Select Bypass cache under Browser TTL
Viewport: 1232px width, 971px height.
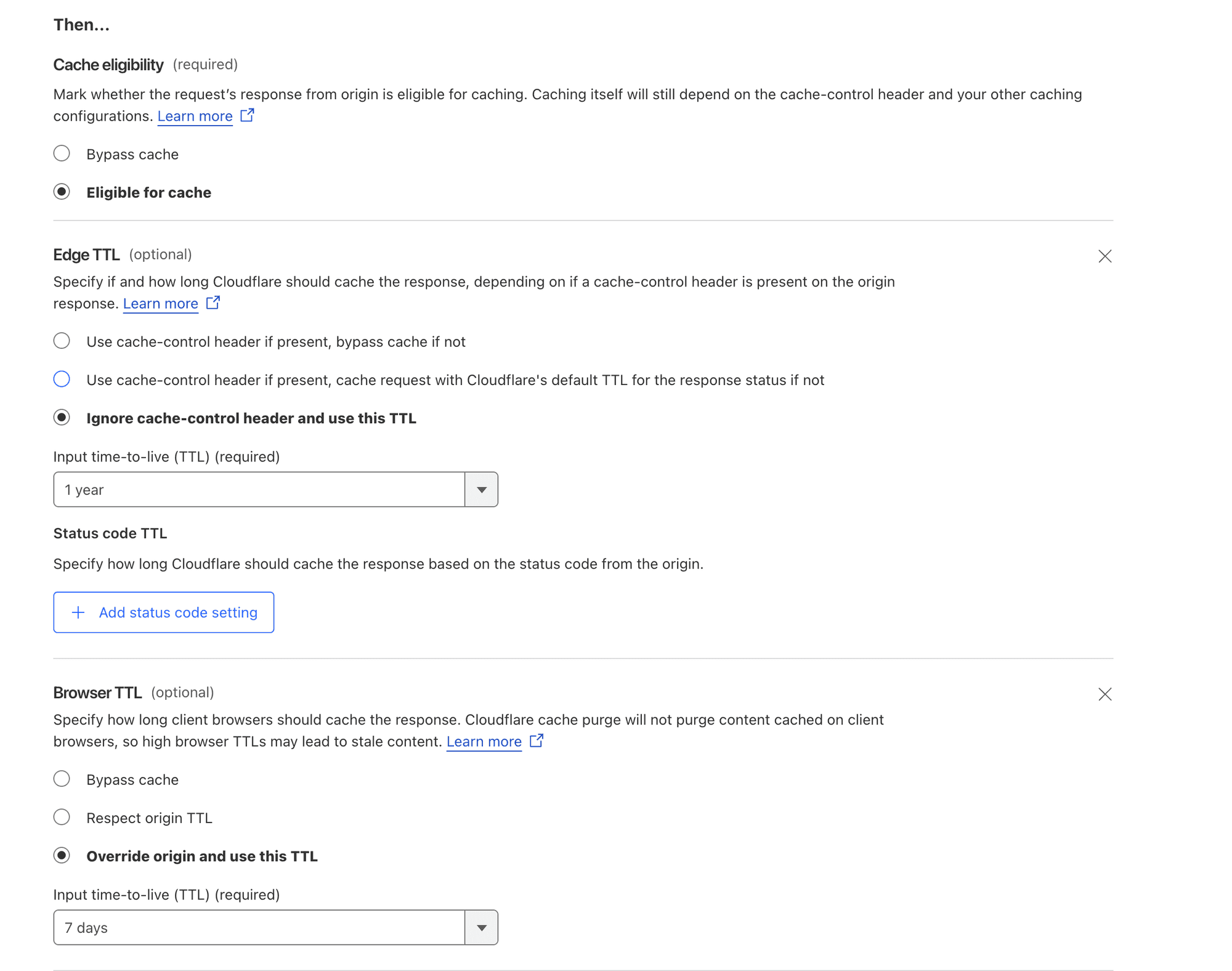pyautogui.click(x=62, y=779)
